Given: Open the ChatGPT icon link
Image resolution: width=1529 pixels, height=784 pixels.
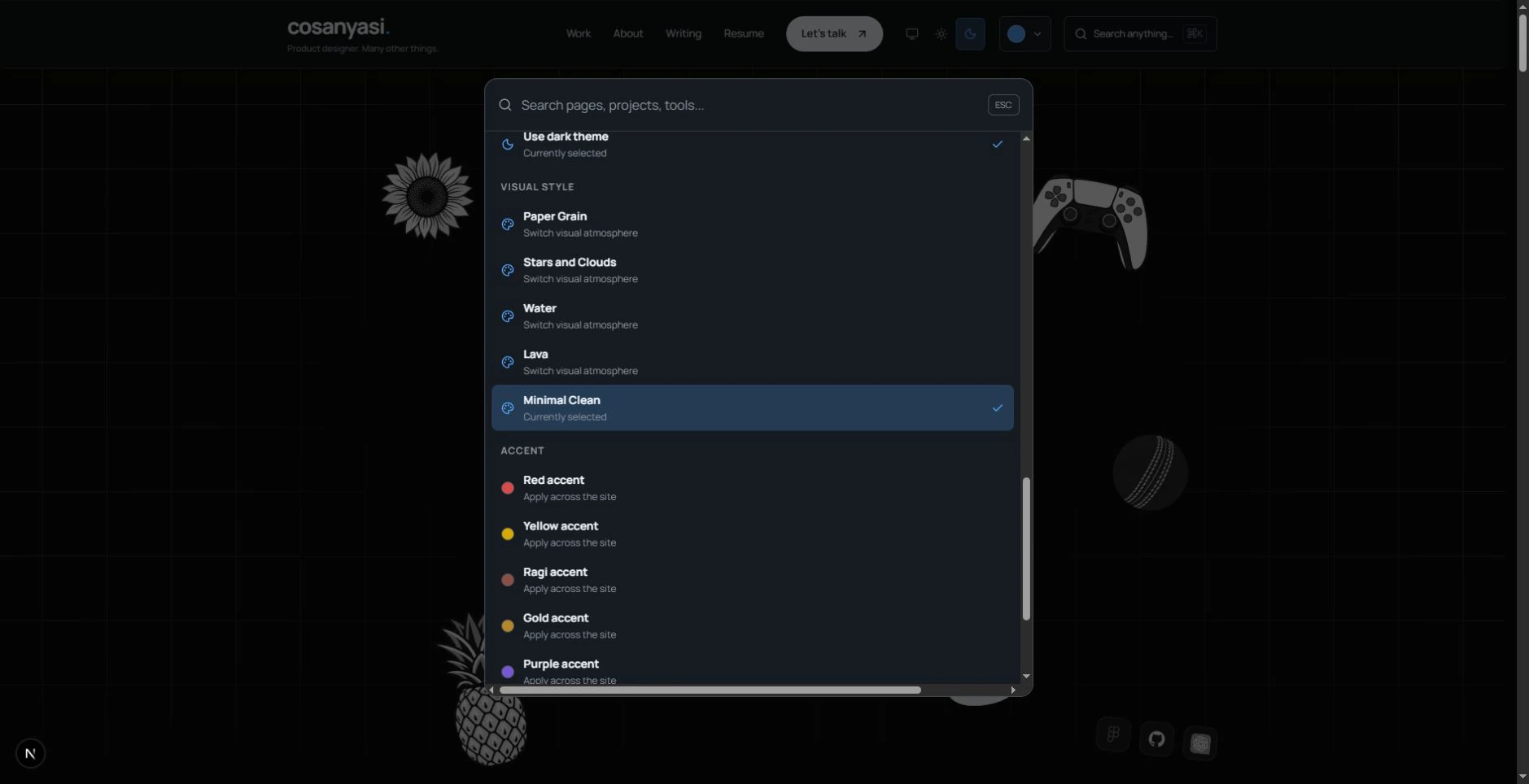Looking at the screenshot, I should coord(1200,743).
